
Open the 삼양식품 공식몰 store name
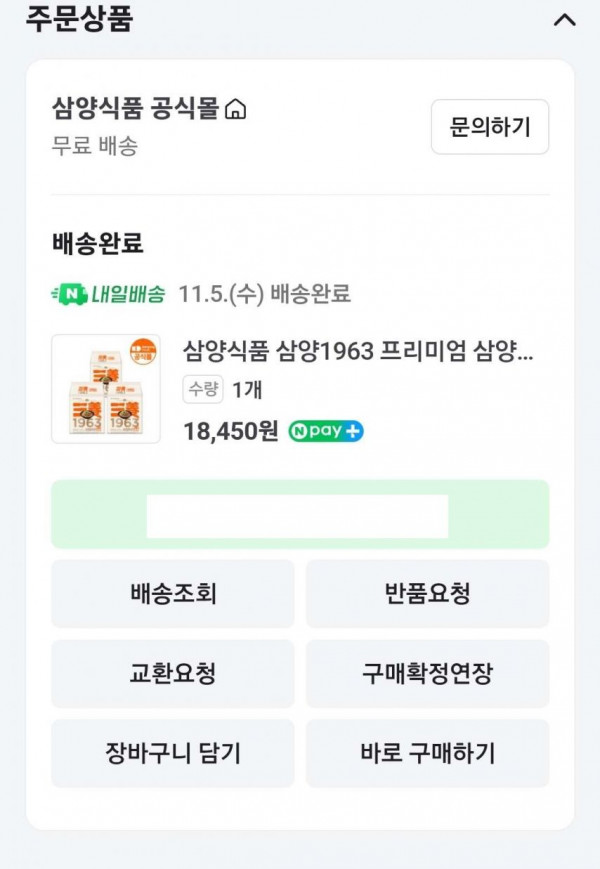click(135, 108)
